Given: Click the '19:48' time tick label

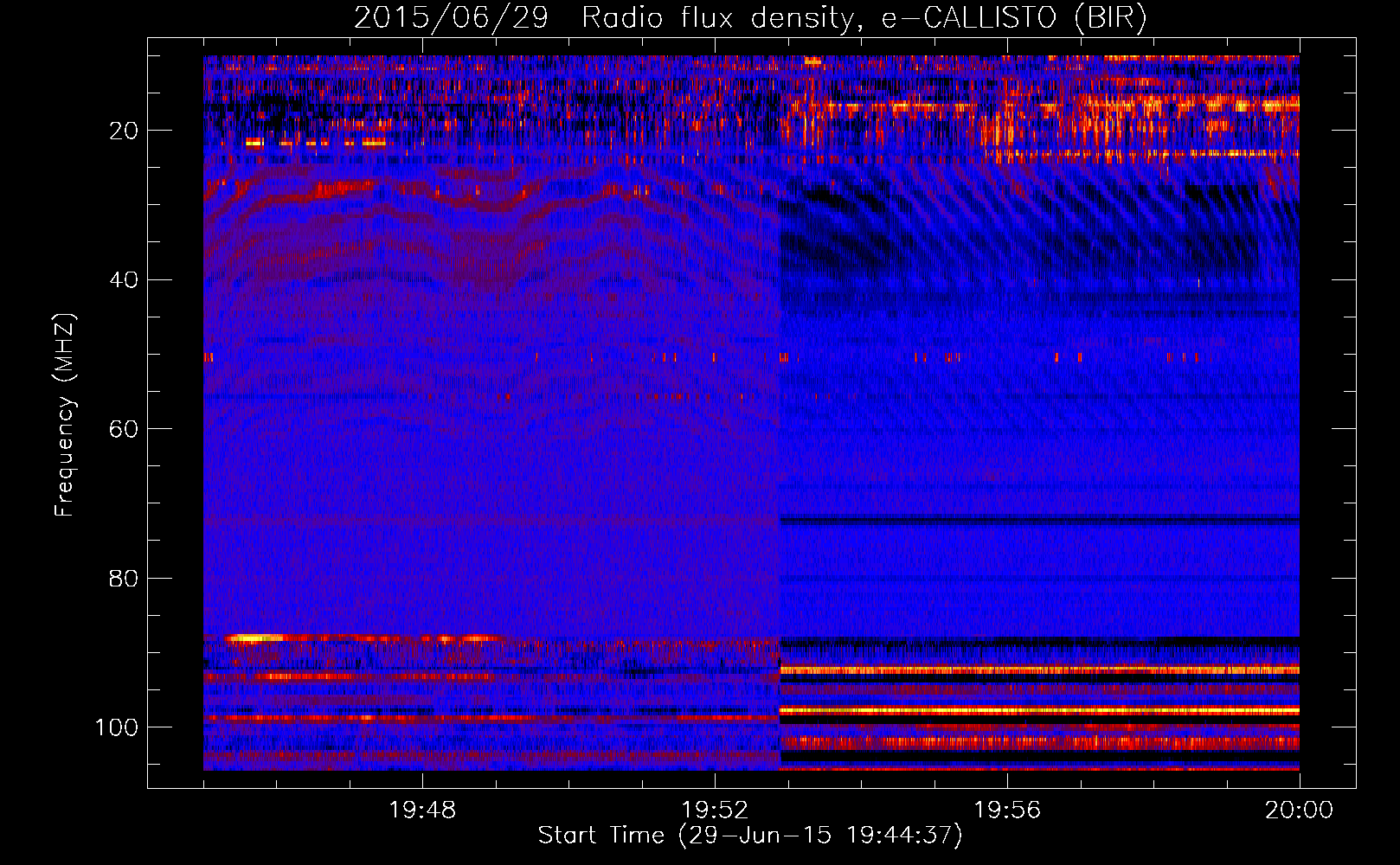Looking at the screenshot, I should 422,811.
